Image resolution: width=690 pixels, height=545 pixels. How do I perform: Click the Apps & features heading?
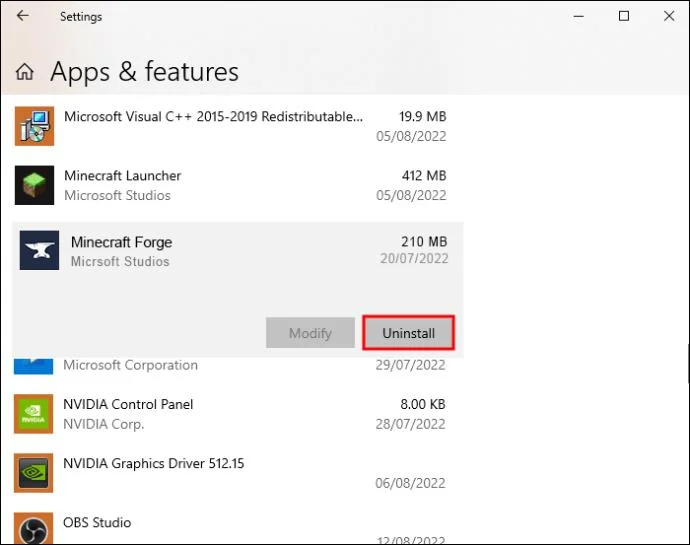click(144, 72)
